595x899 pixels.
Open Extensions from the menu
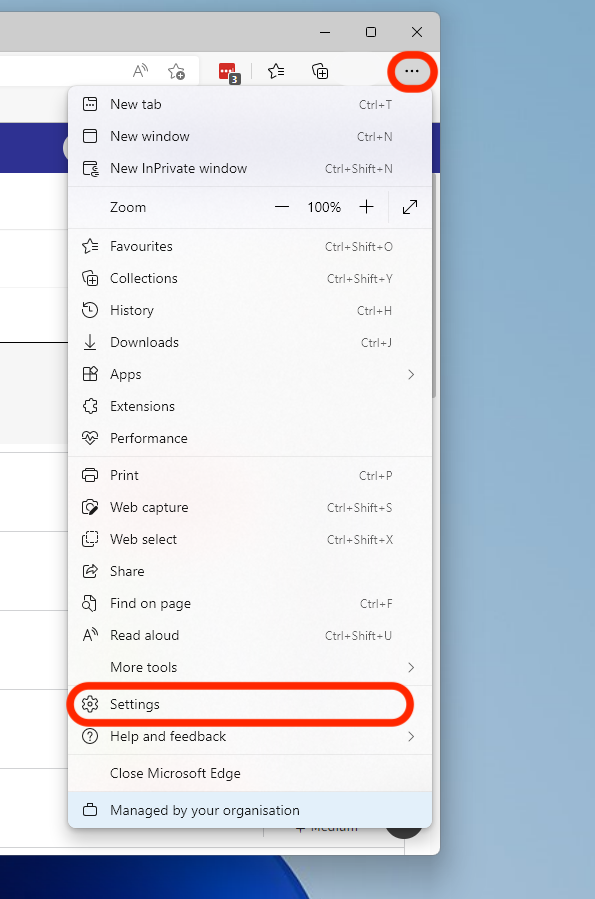pyautogui.click(x=250, y=406)
